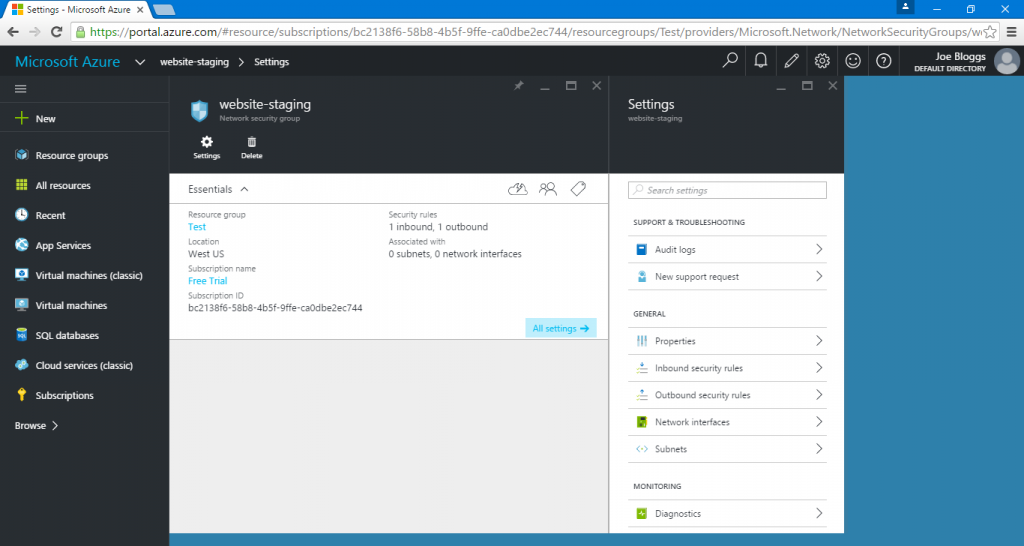
Task: Open Microsoft Azure dropdown chevron
Action: [x=140, y=62]
